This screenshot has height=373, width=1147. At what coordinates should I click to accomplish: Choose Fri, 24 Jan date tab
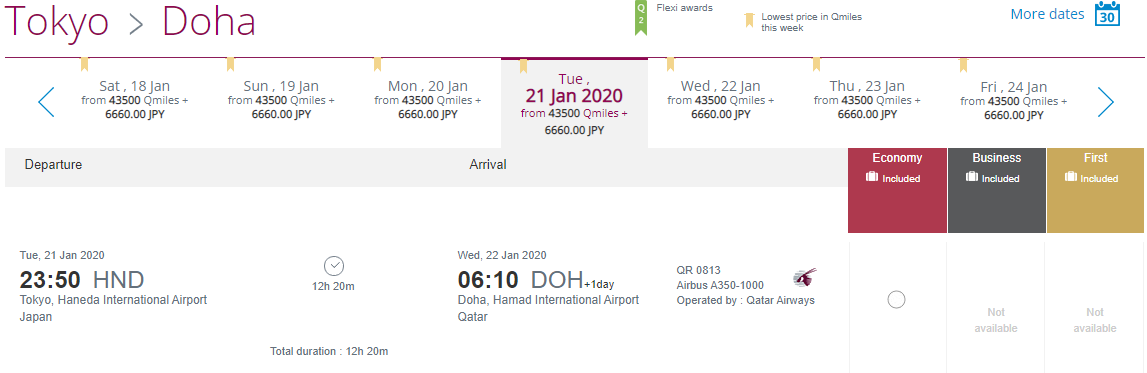pos(1014,100)
